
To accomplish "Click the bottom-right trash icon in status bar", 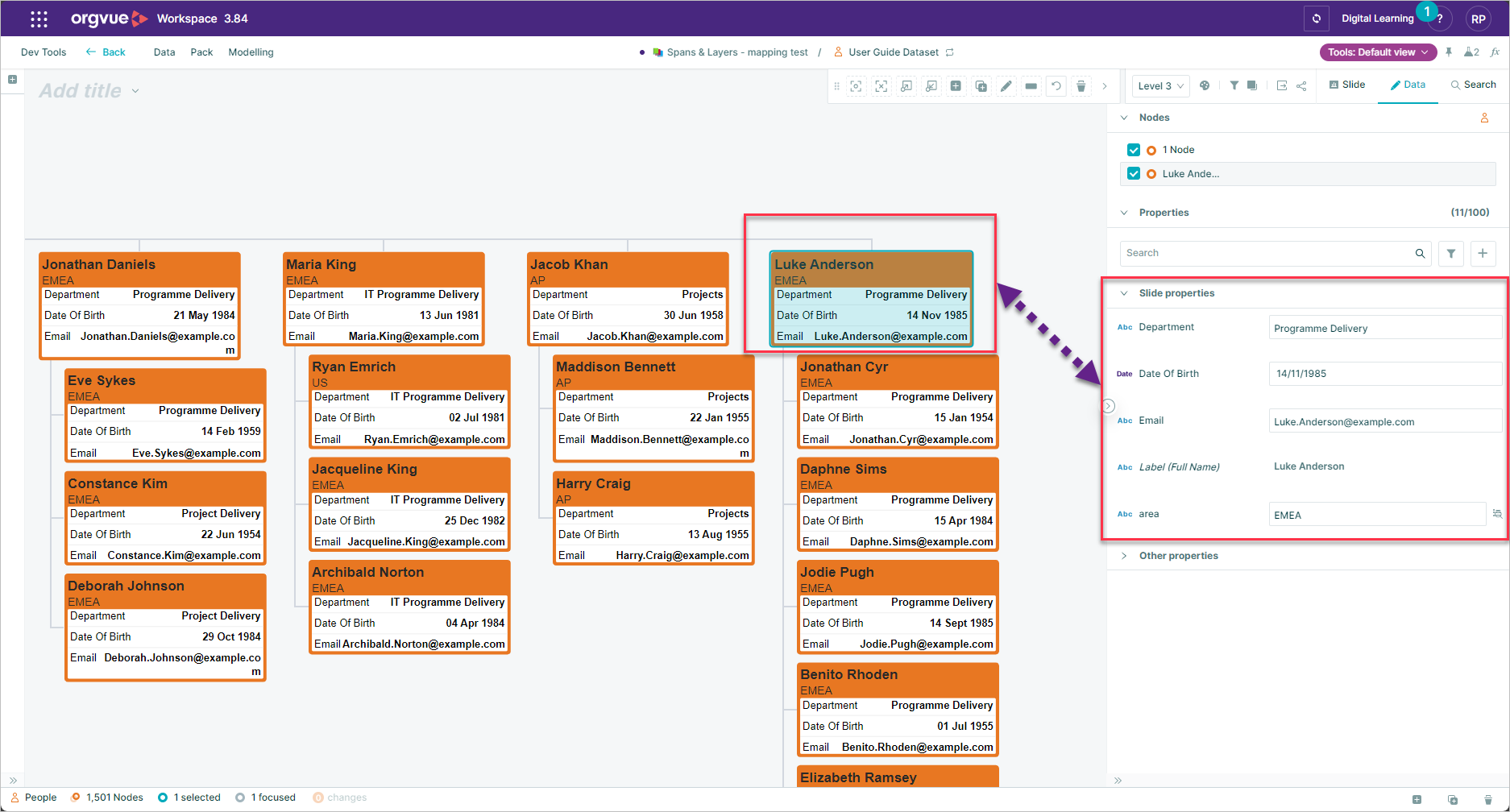I will click(1488, 800).
